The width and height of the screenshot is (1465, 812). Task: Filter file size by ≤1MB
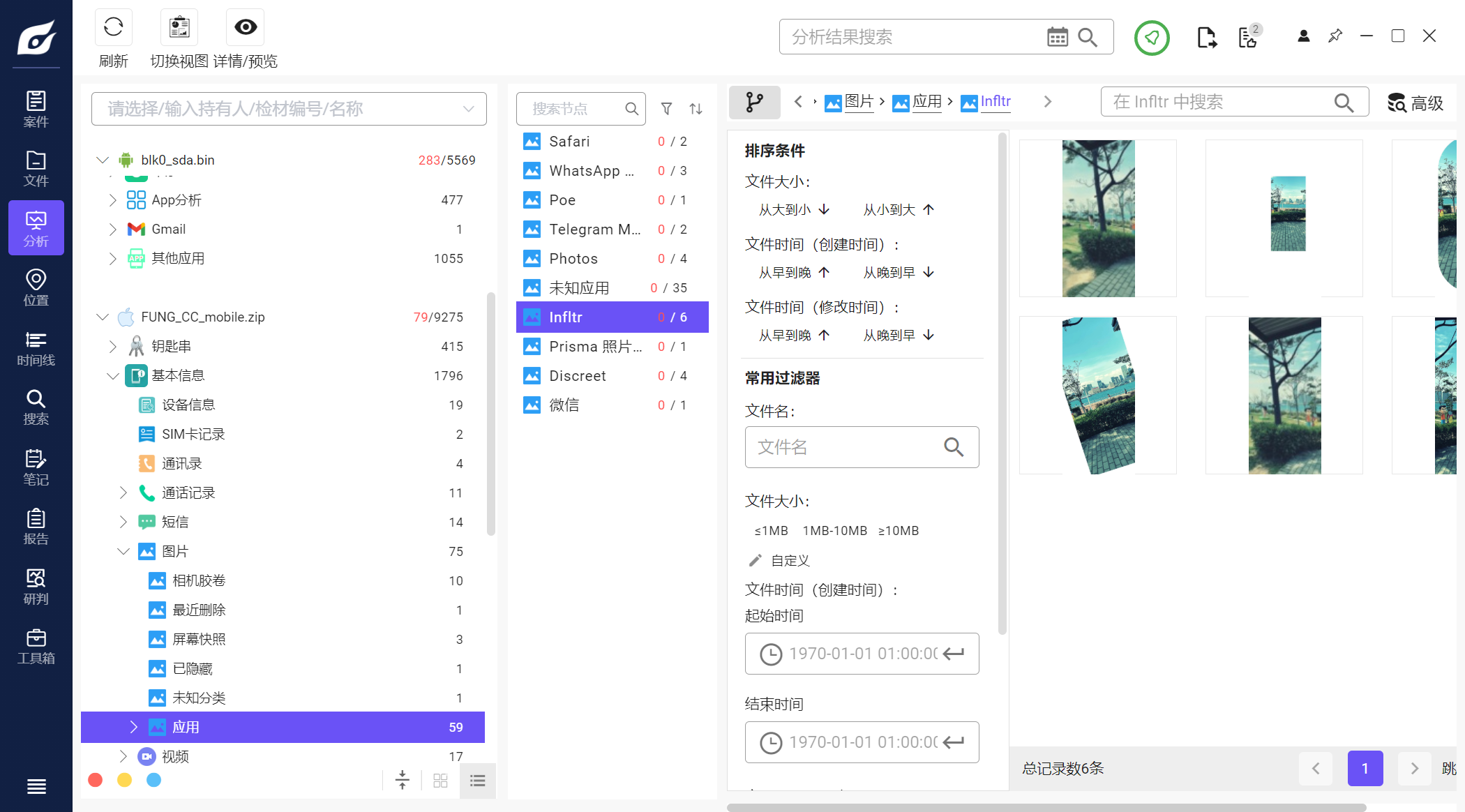(x=771, y=531)
